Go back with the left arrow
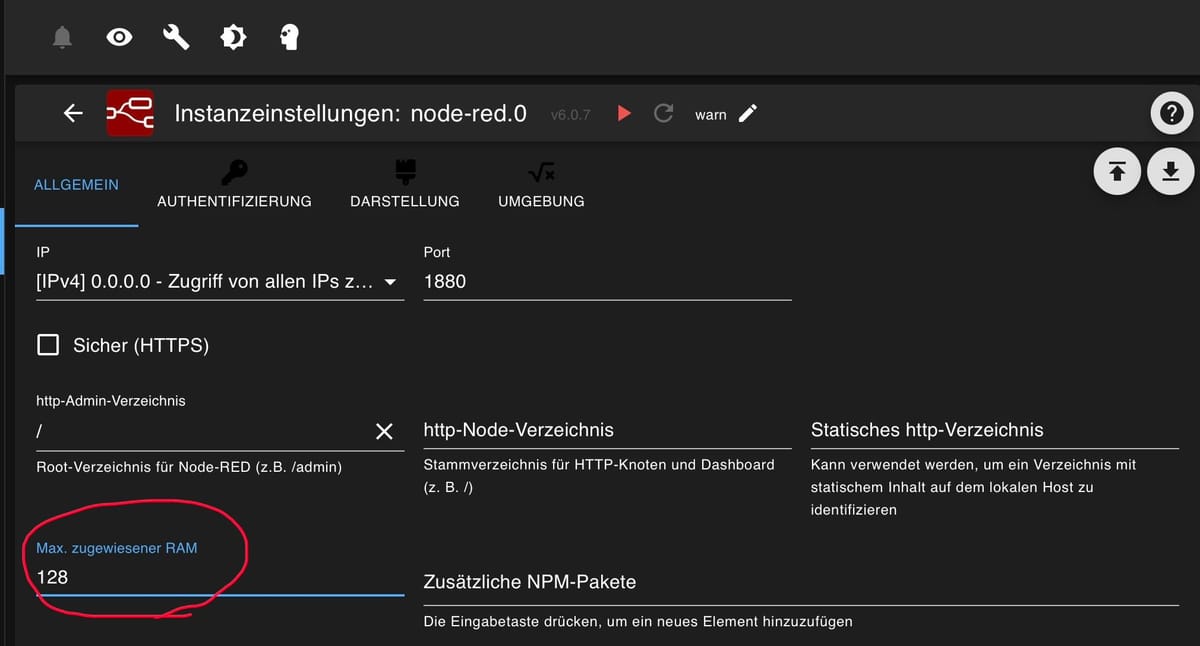 (73, 113)
